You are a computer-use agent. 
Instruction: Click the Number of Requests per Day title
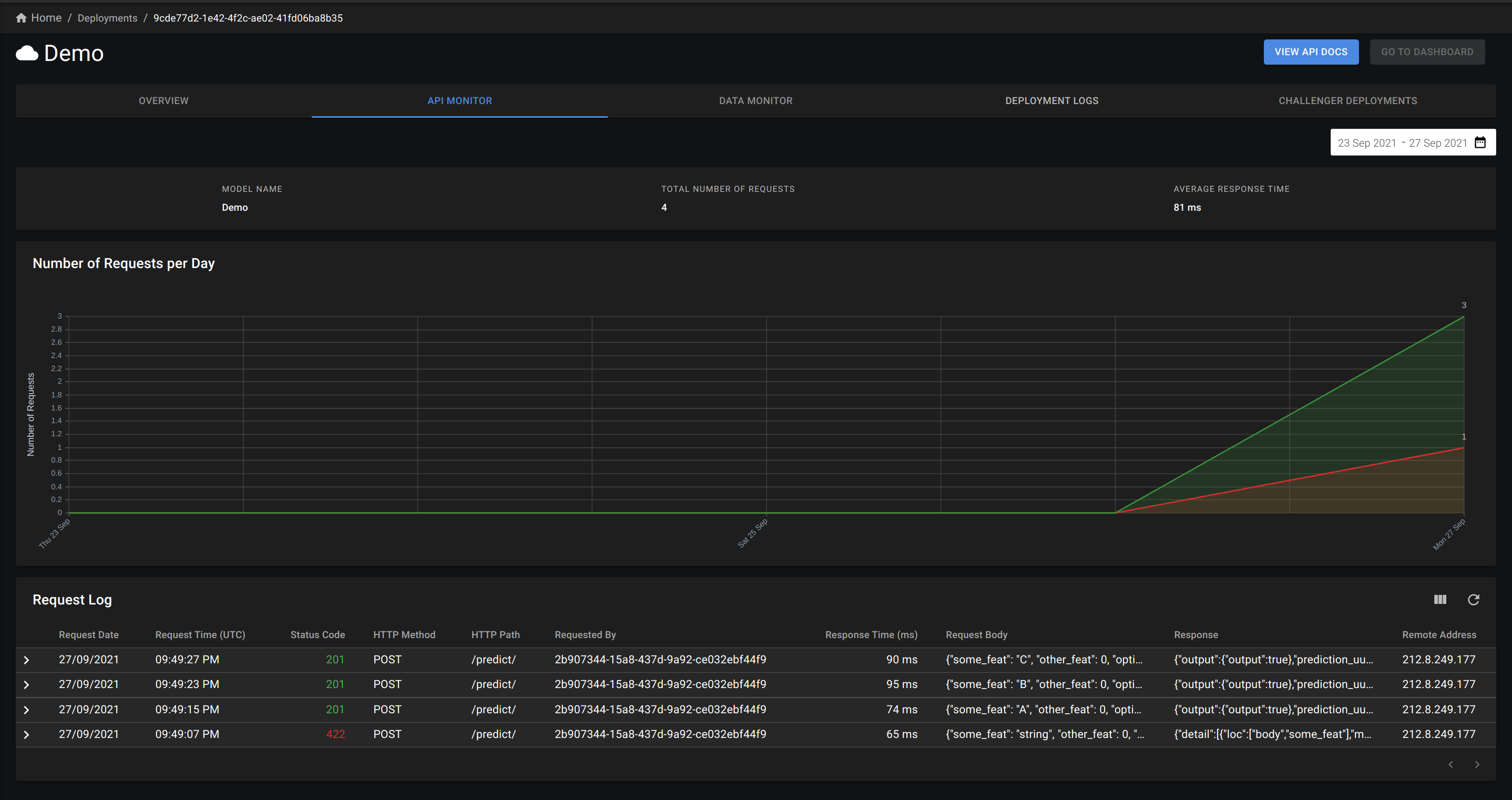(124, 263)
